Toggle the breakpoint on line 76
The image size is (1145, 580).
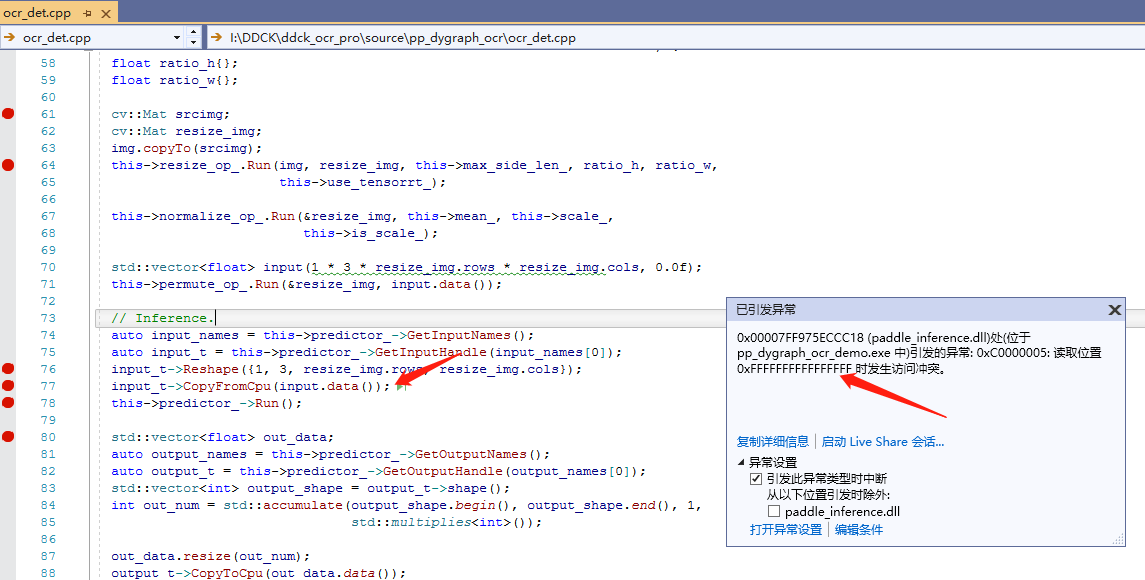tap(8, 369)
